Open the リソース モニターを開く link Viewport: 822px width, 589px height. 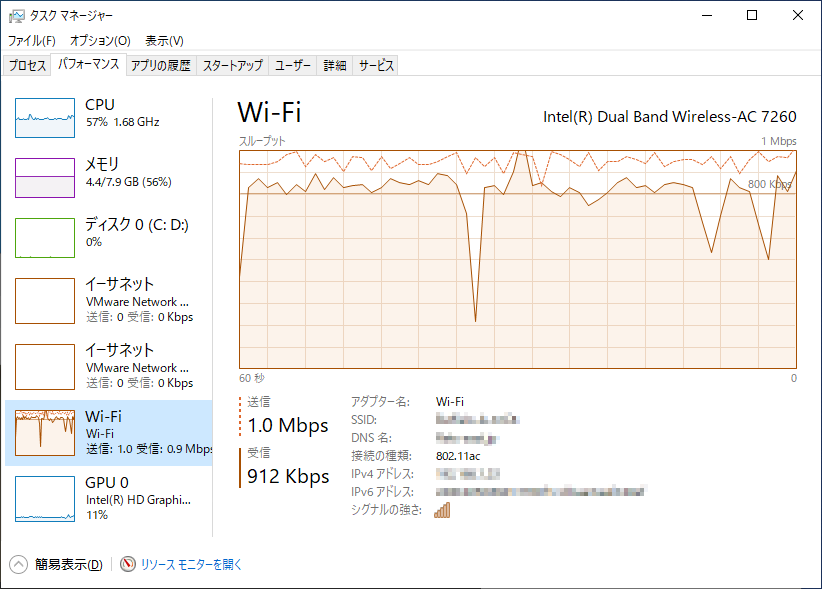point(191,564)
